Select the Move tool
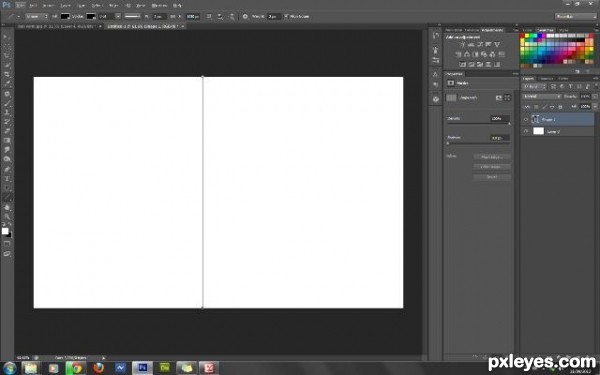Image resolution: width=600 pixels, height=375 pixels. [x=7, y=37]
